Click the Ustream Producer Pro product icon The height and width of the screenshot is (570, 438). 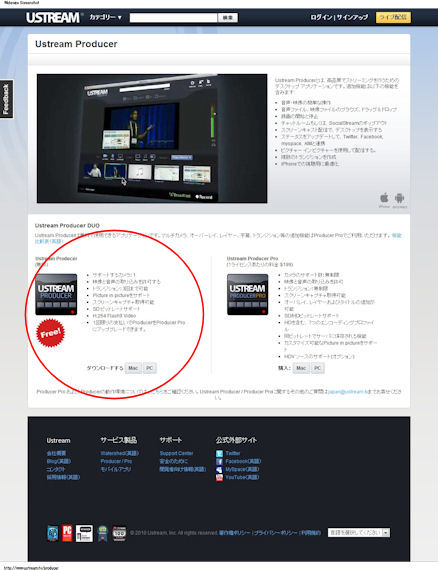pyautogui.click(x=248, y=294)
